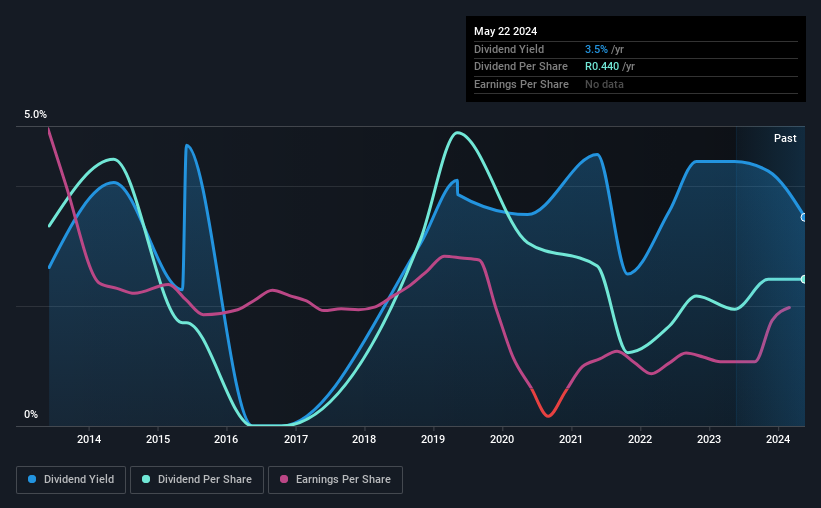The image size is (821, 508).
Task: Click the 2022 x-axis label
Action: coord(640,439)
